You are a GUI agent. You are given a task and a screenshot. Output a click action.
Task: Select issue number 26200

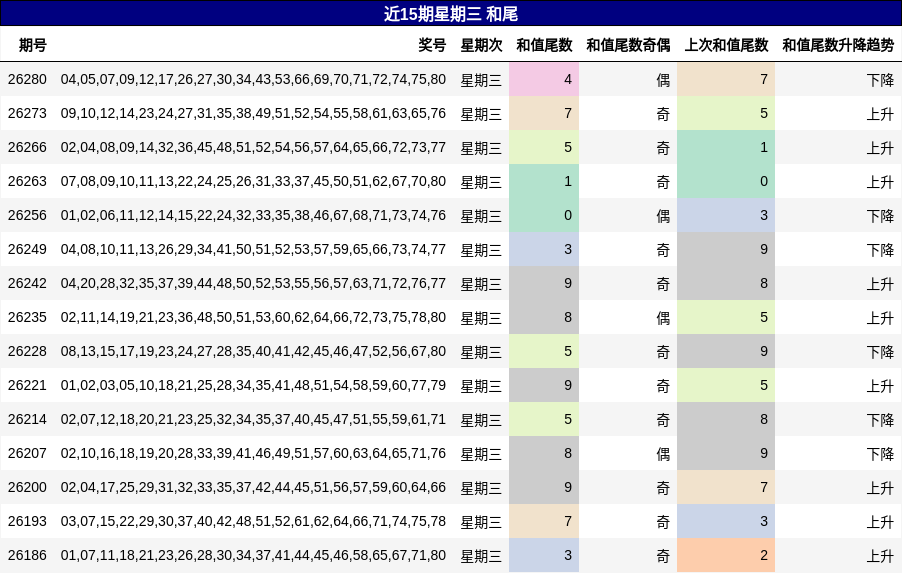point(27,487)
